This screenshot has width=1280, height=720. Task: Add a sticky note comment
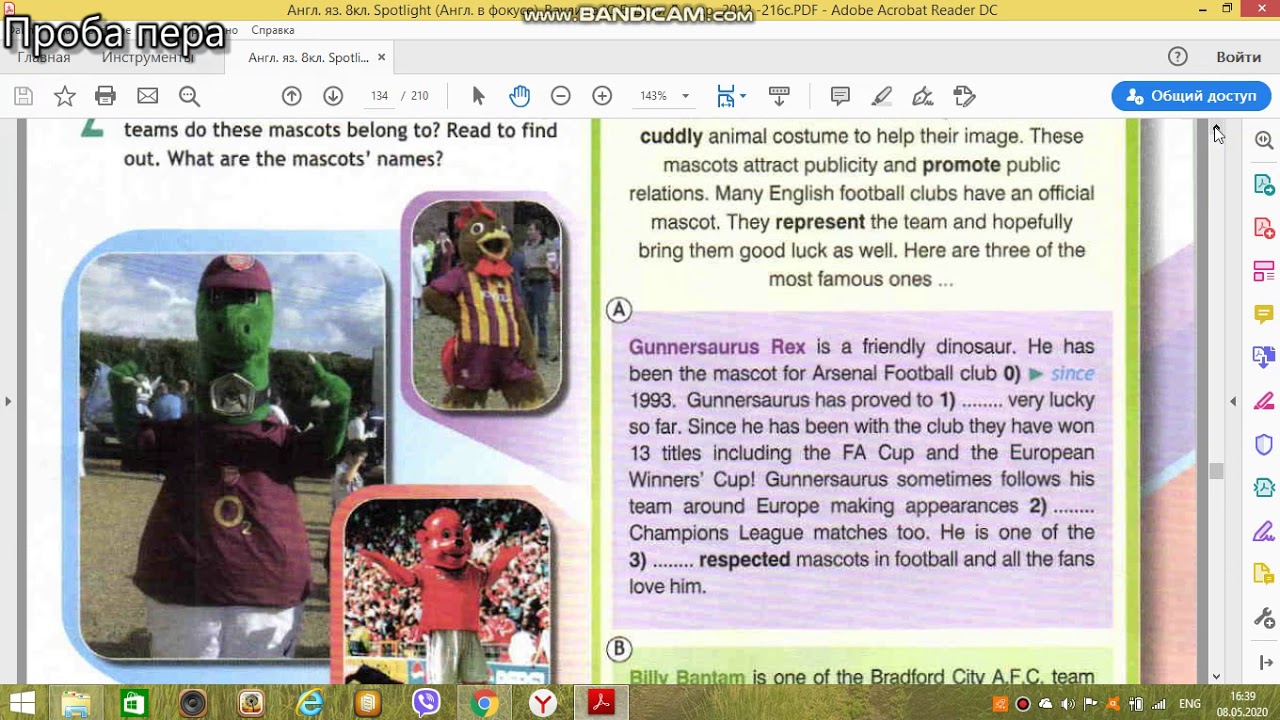(840, 96)
